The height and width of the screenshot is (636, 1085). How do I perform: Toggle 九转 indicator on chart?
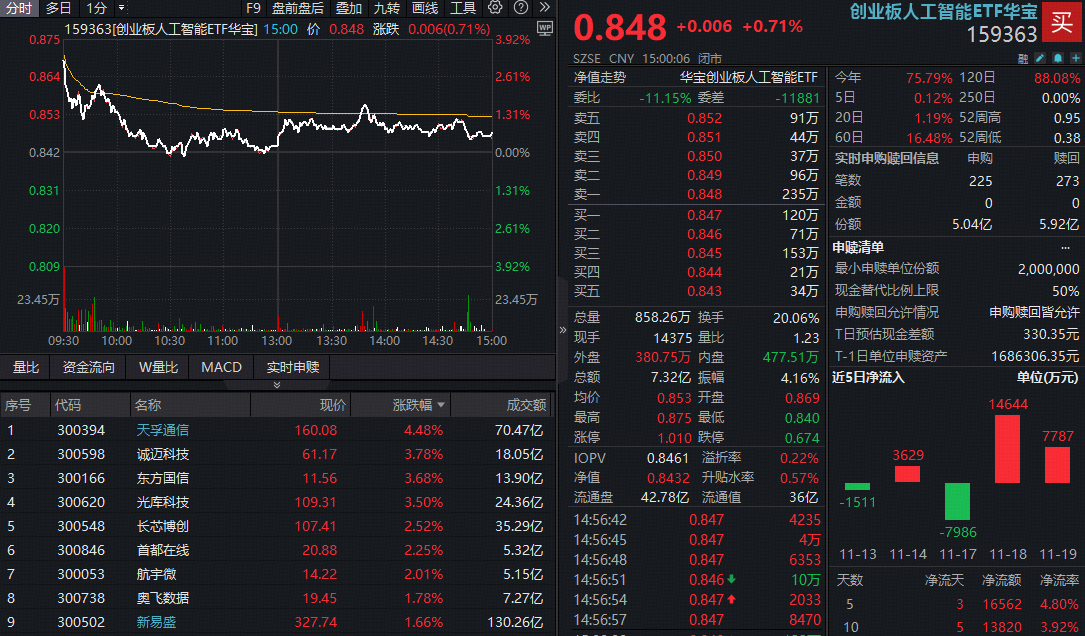tap(387, 8)
